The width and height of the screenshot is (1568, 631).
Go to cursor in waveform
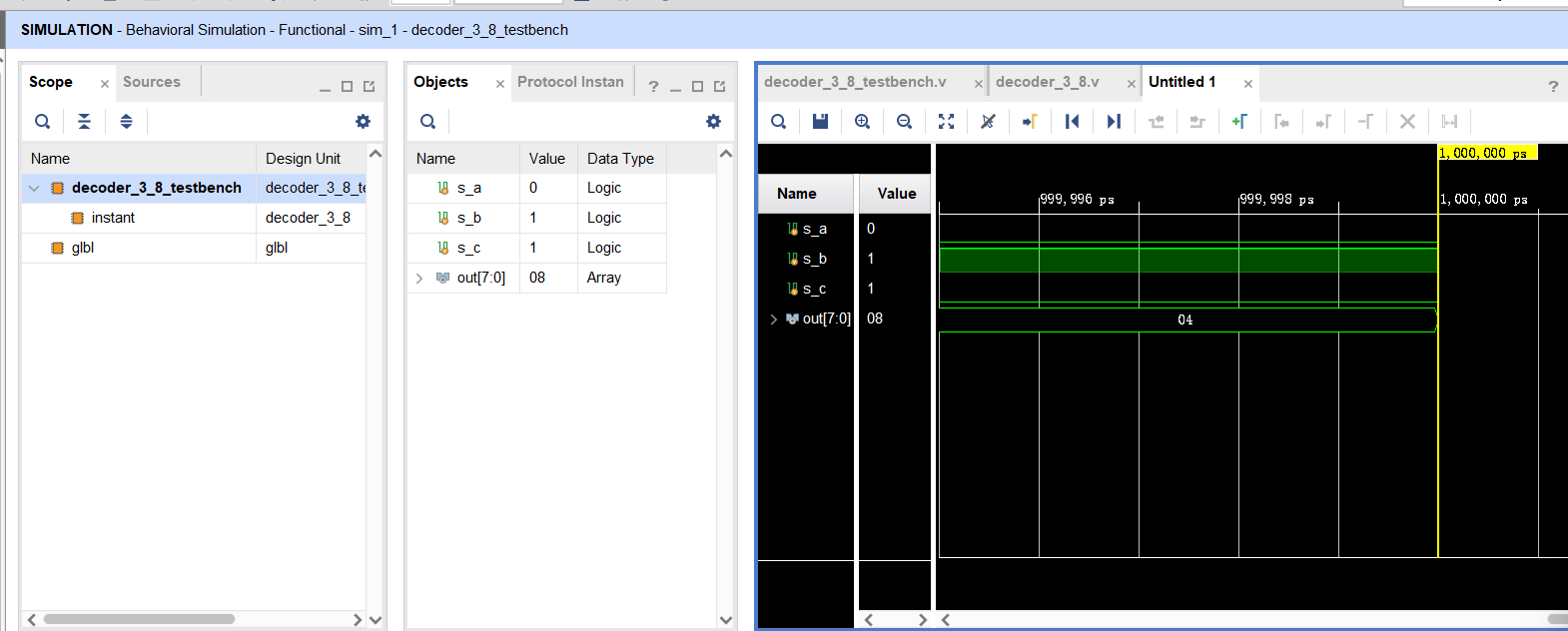coord(1030,121)
